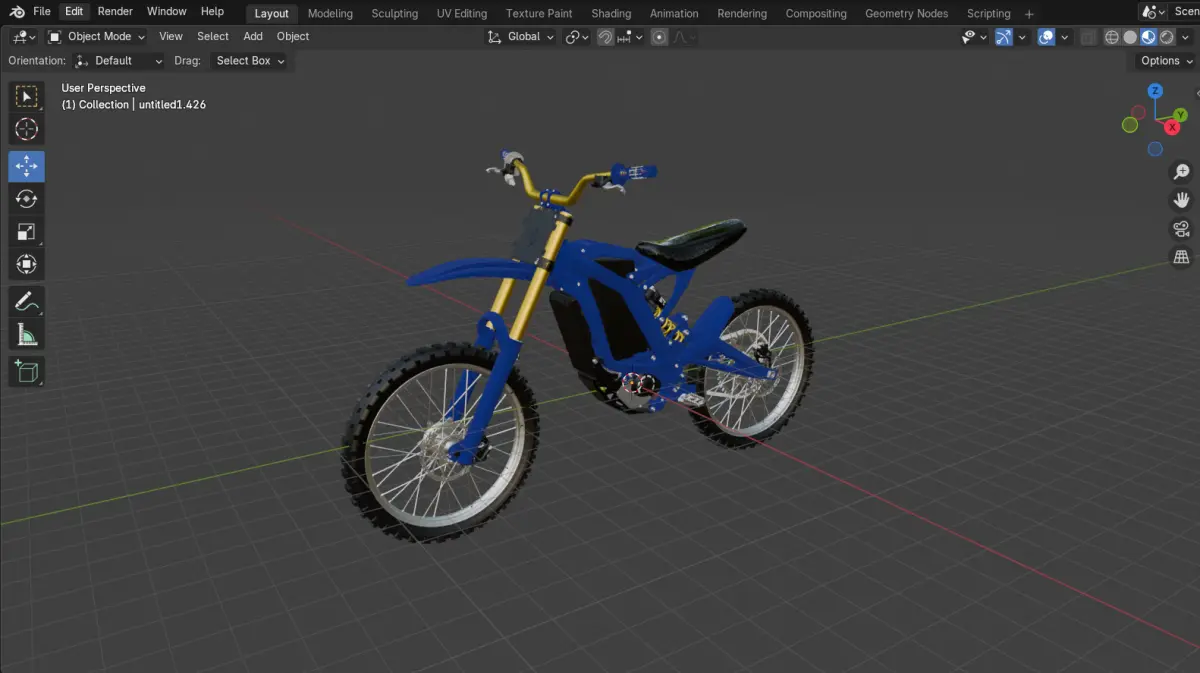Switch to material preview shading
The width and height of the screenshot is (1200, 673).
[1148, 37]
